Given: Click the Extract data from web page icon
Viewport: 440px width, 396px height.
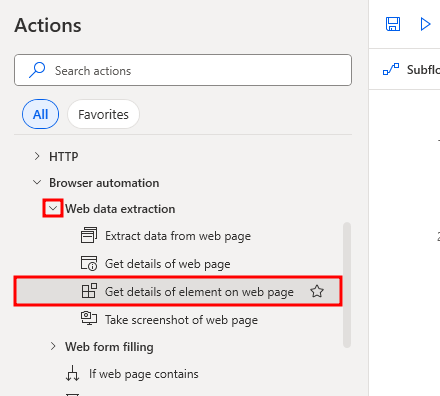Looking at the screenshot, I should (89, 235).
